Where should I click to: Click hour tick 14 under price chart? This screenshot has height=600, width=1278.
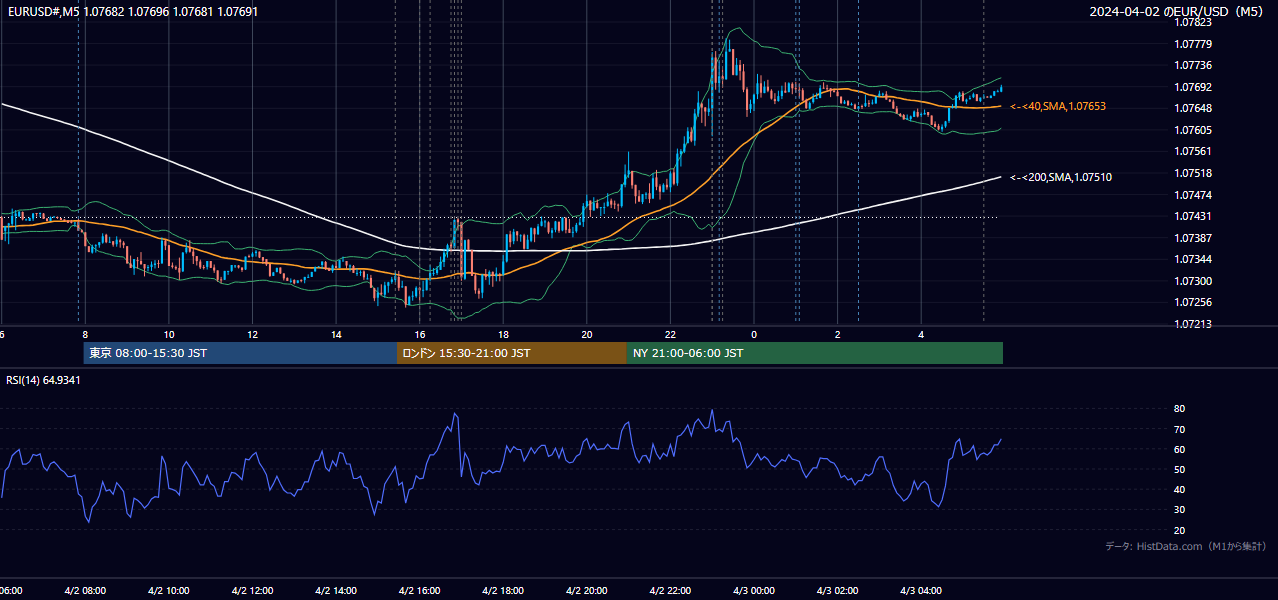click(x=336, y=334)
